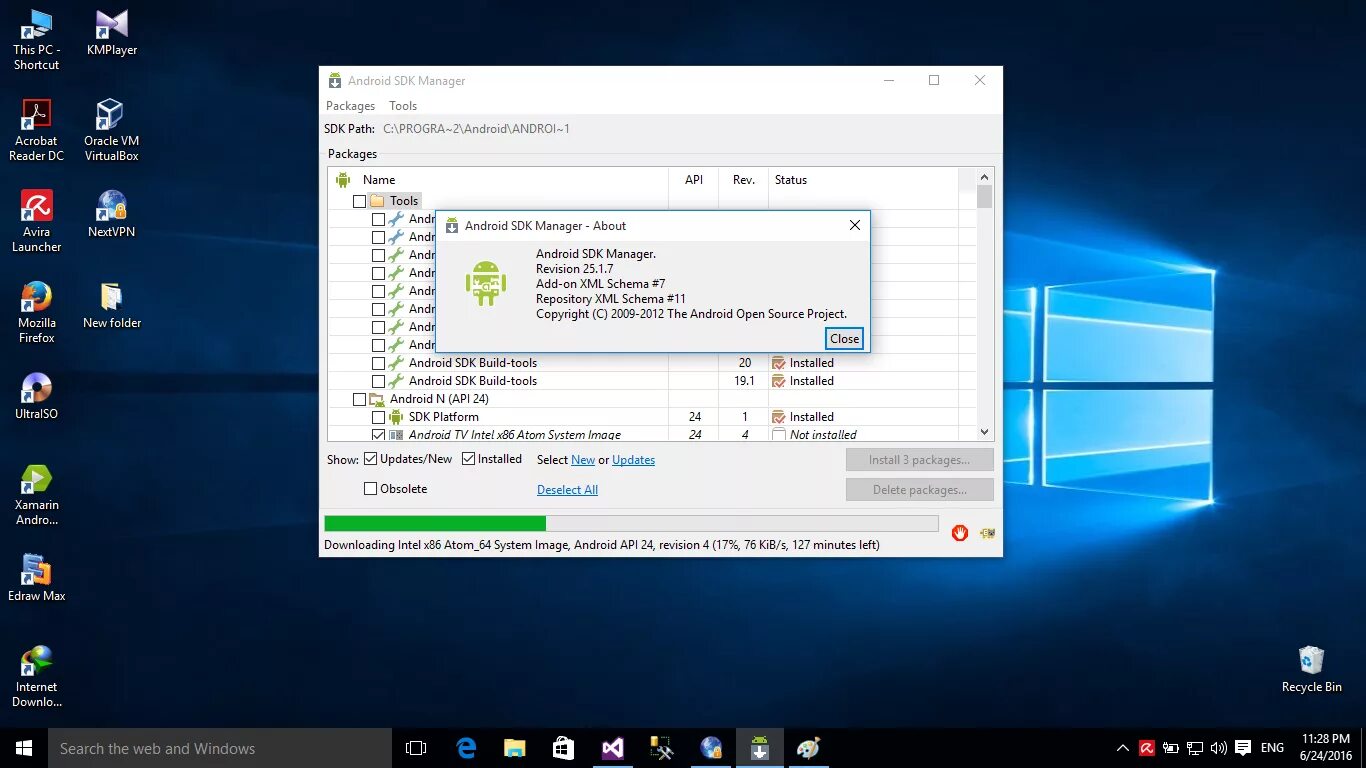Click the Delete packages button
Viewport: 1366px width, 768px height.
pos(919,490)
